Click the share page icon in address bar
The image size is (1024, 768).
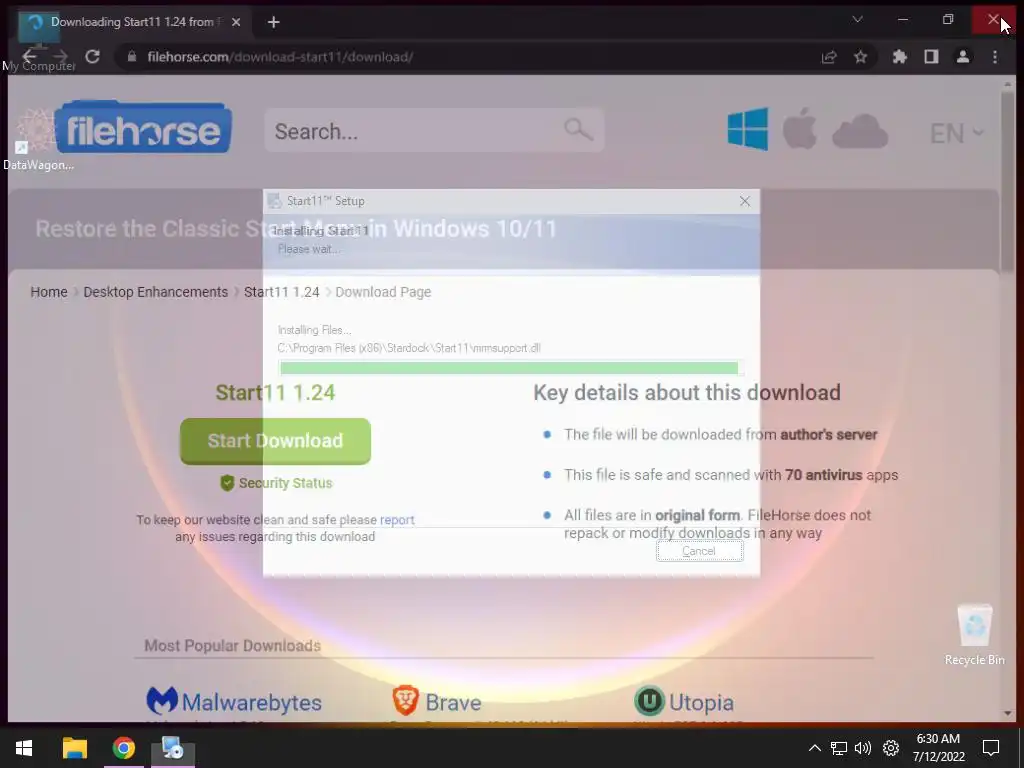[x=829, y=57]
